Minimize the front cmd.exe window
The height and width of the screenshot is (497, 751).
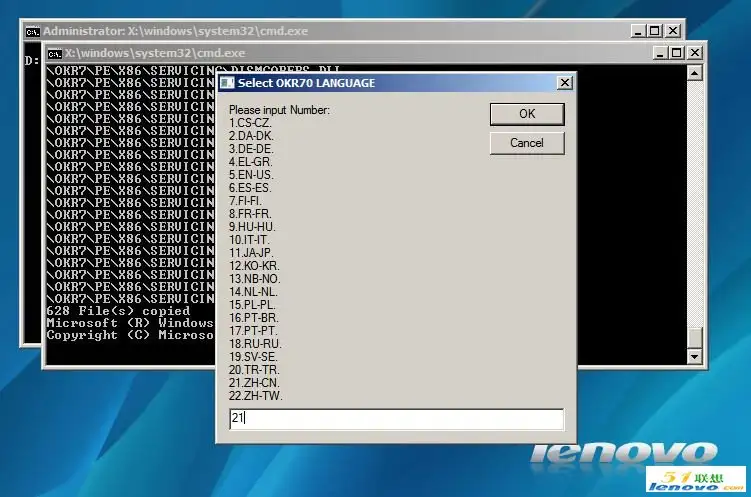[660, 52]
